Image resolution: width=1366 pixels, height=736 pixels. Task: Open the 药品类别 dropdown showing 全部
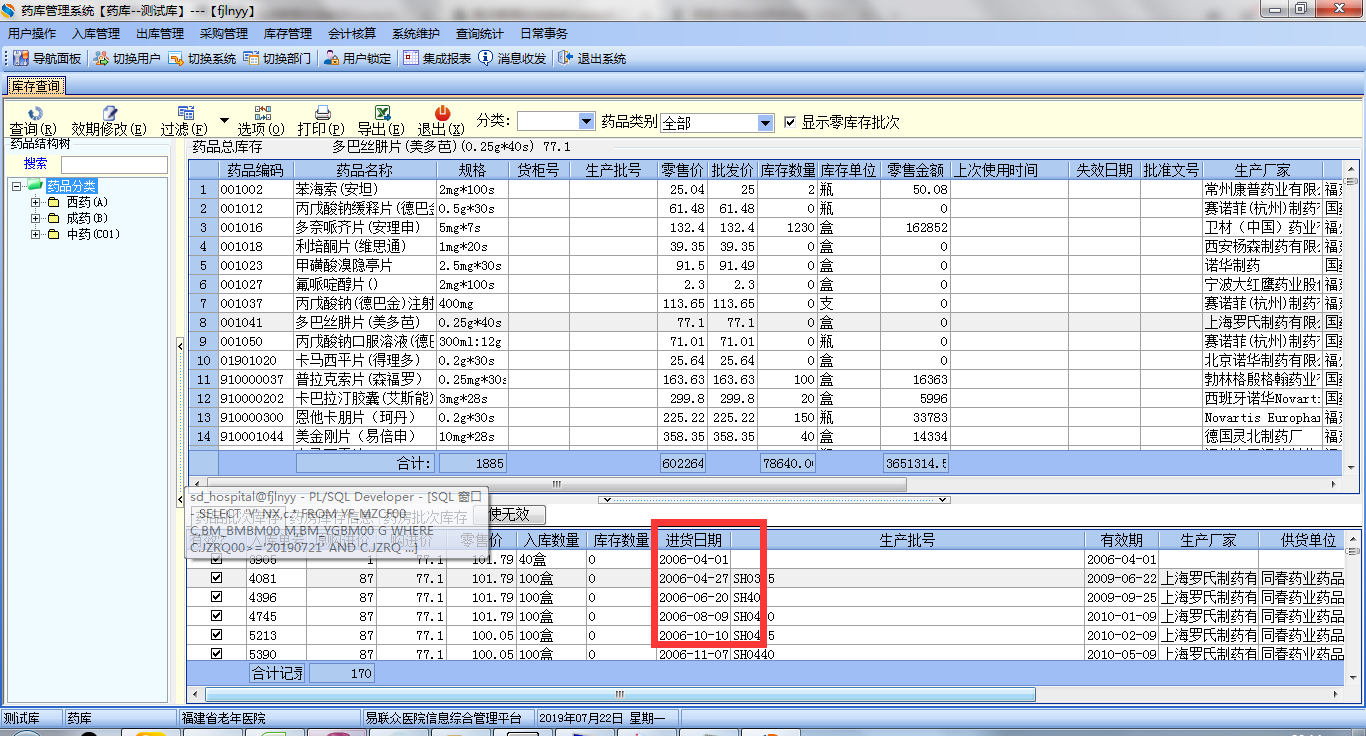pos(766,123)
